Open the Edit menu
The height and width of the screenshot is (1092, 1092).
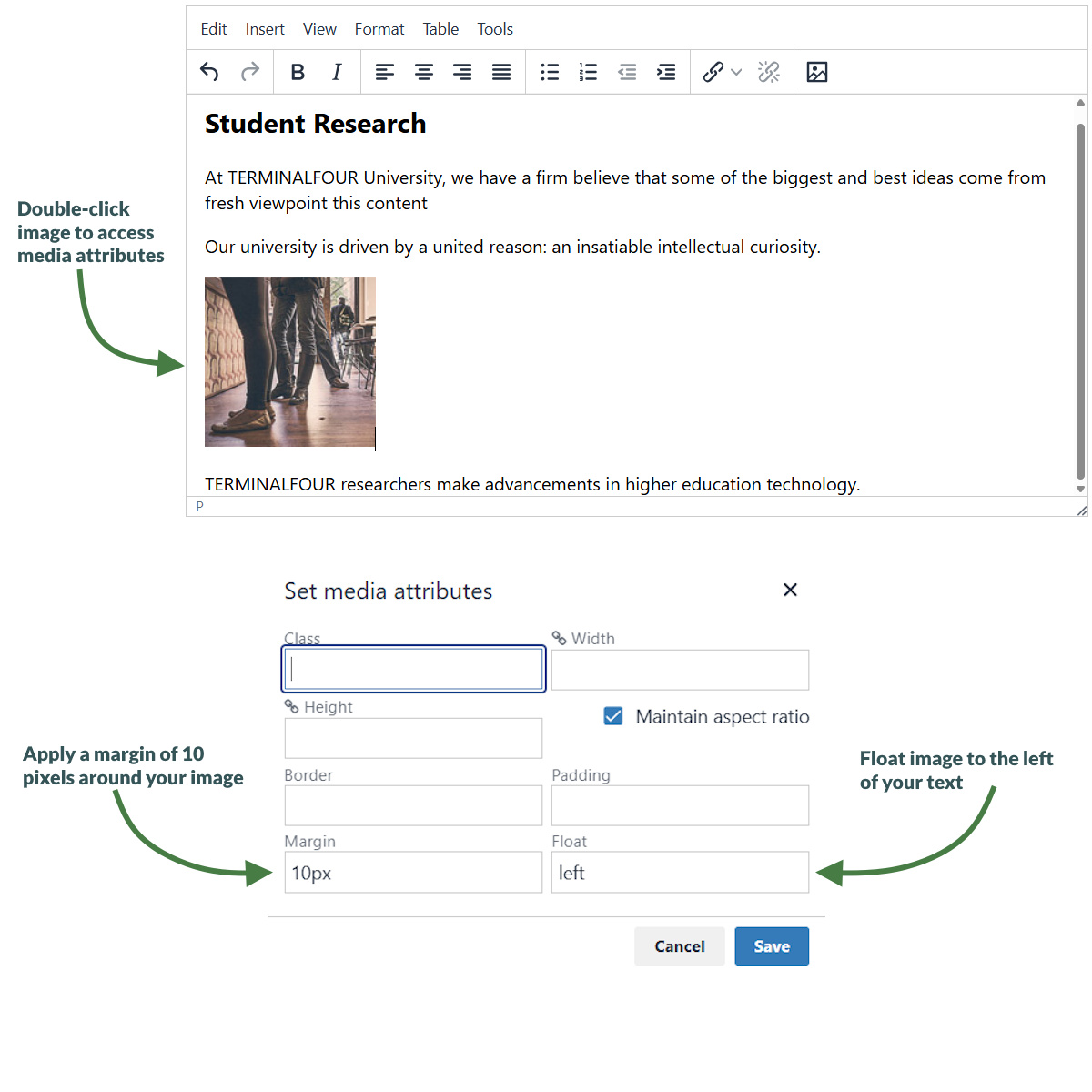point(214,28)
